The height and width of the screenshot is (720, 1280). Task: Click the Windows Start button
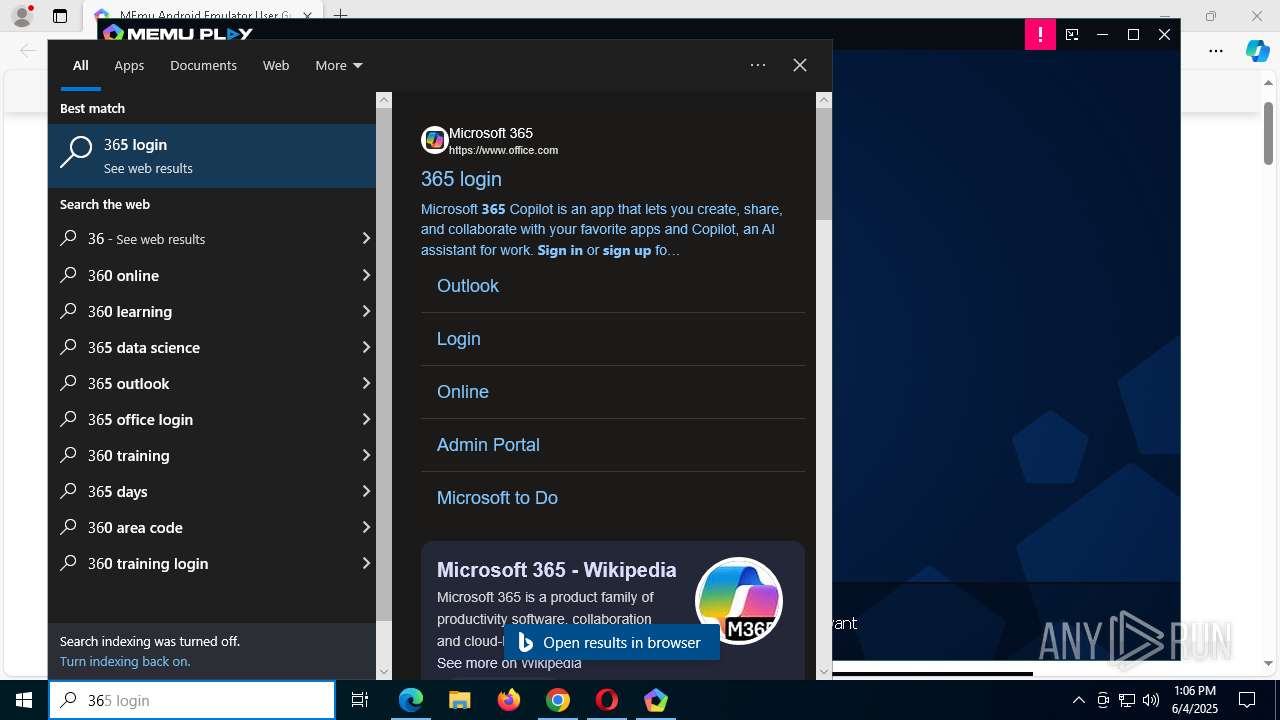[x=24, y=700]
